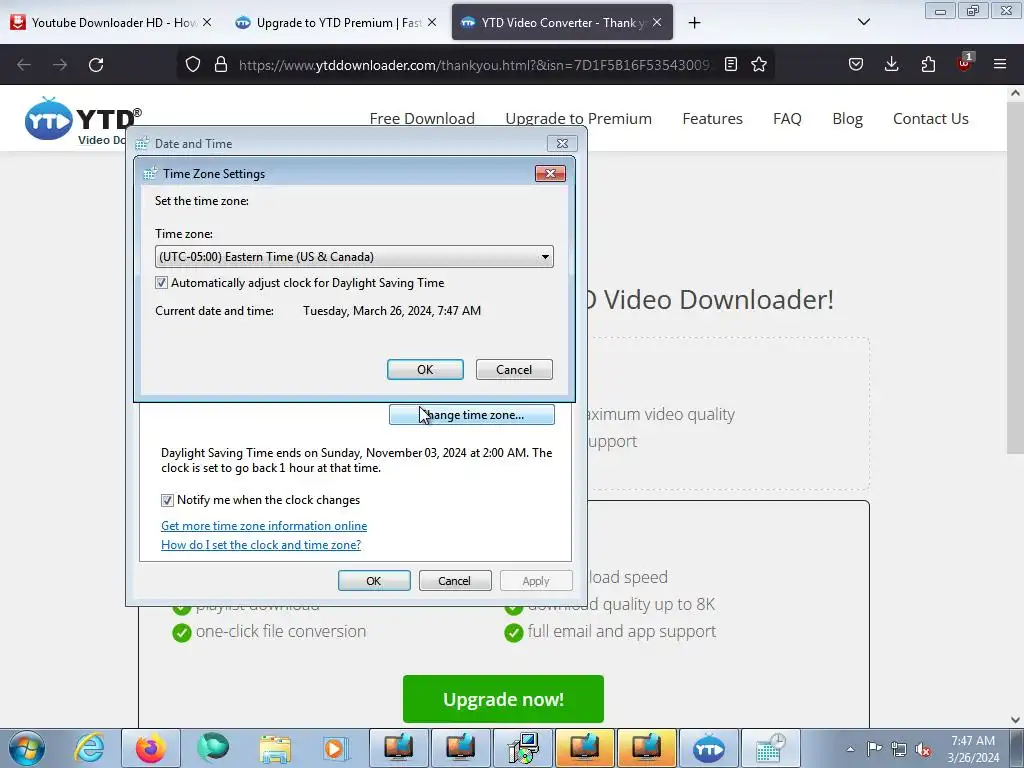Image resolution: width=1024 pixels, height=768 pixels.
Task: Click the Firefox forward arrow
Action: coord(60,65)
